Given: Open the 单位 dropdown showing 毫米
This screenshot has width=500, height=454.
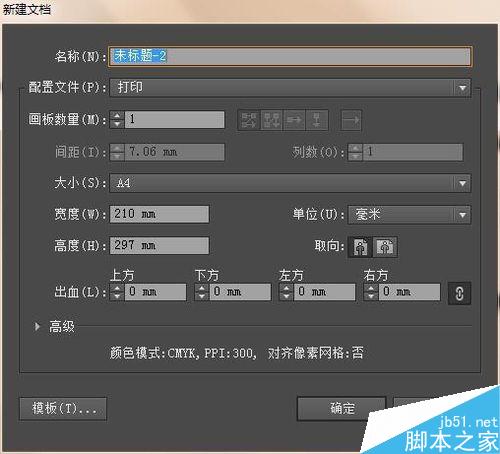Looking at the screenshot, I should (x=409, y=215).
